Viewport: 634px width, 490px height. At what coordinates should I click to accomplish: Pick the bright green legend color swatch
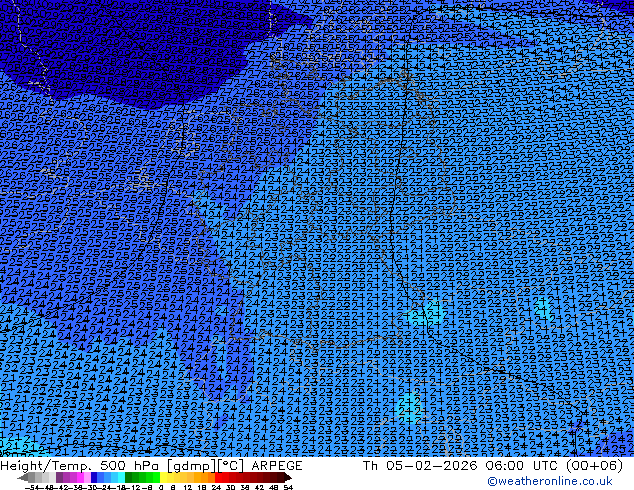pos(156,477)
